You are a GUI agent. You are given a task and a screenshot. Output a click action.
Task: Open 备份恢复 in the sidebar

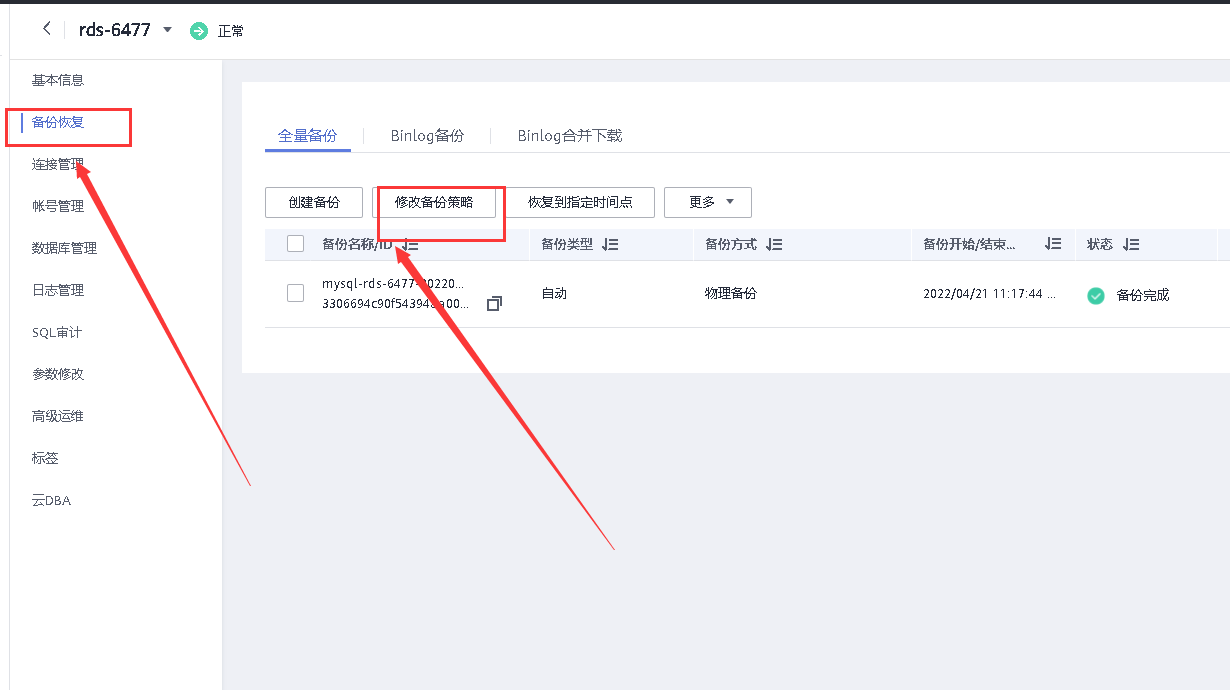click(x=58, y=122)
